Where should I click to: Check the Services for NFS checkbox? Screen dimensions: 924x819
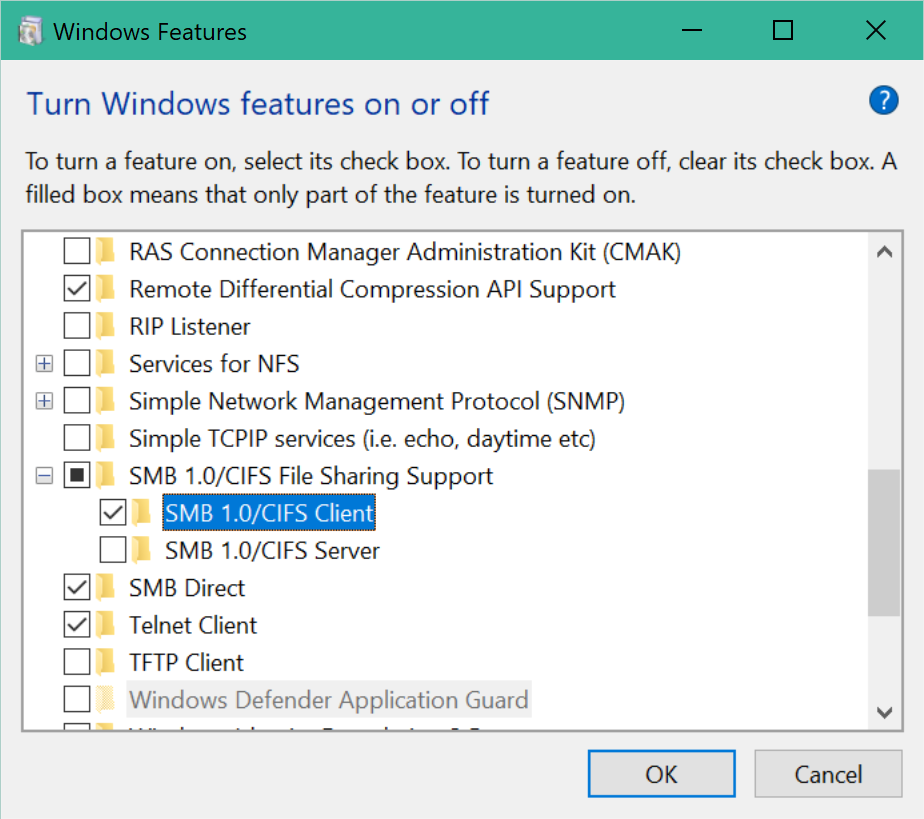click(77, 364)
